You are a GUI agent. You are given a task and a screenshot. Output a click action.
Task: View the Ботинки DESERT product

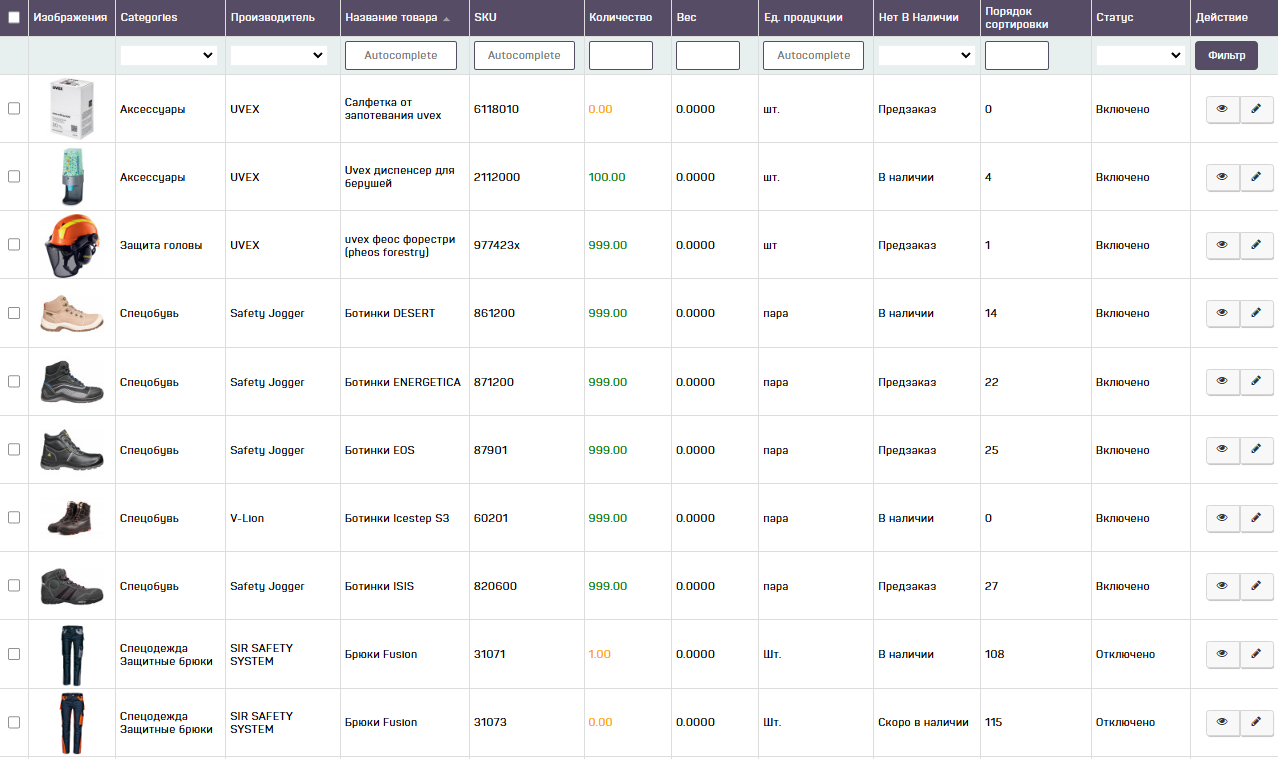[x=1222, y=313]
